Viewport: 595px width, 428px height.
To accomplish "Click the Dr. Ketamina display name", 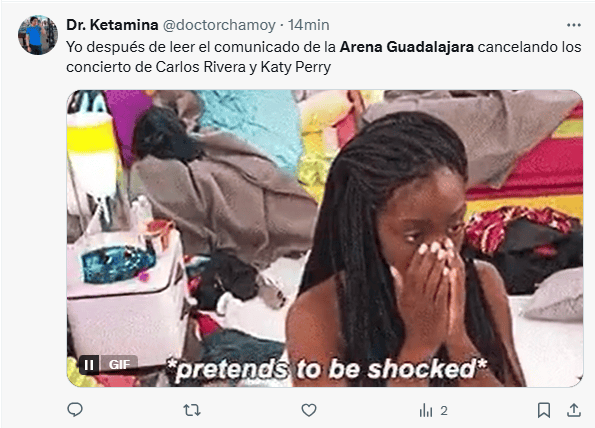I will pyautogui.click(x=112, y=25).
